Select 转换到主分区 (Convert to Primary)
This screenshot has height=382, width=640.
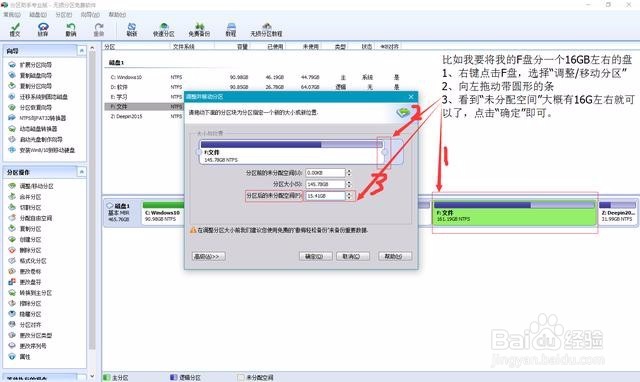30,293
